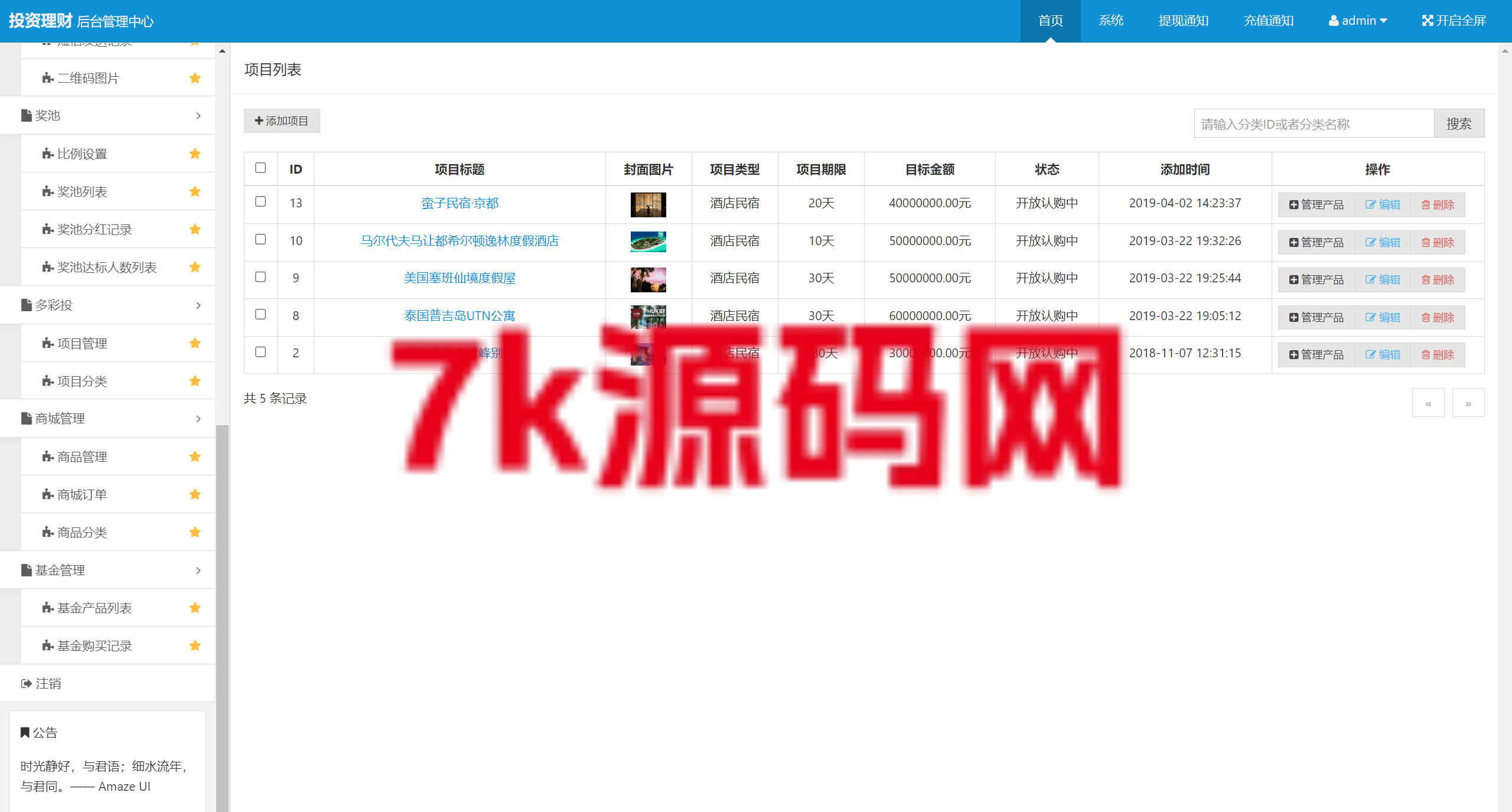Click the star icon next to 基金购买记录
The width and height of the screenshot is (1512, 812).
[x=195, y=645]
